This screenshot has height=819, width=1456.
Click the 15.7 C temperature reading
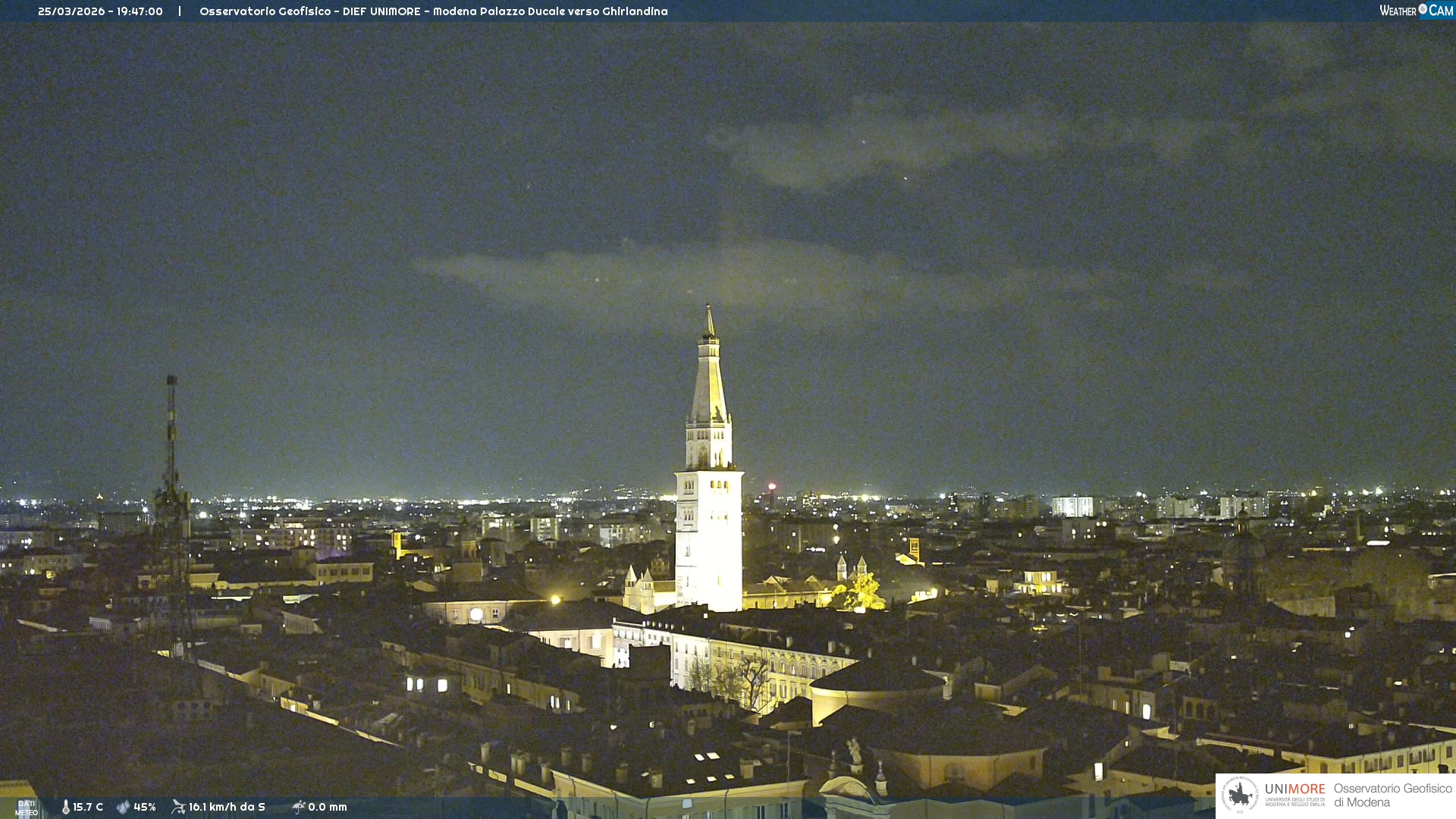coord(88,807)
